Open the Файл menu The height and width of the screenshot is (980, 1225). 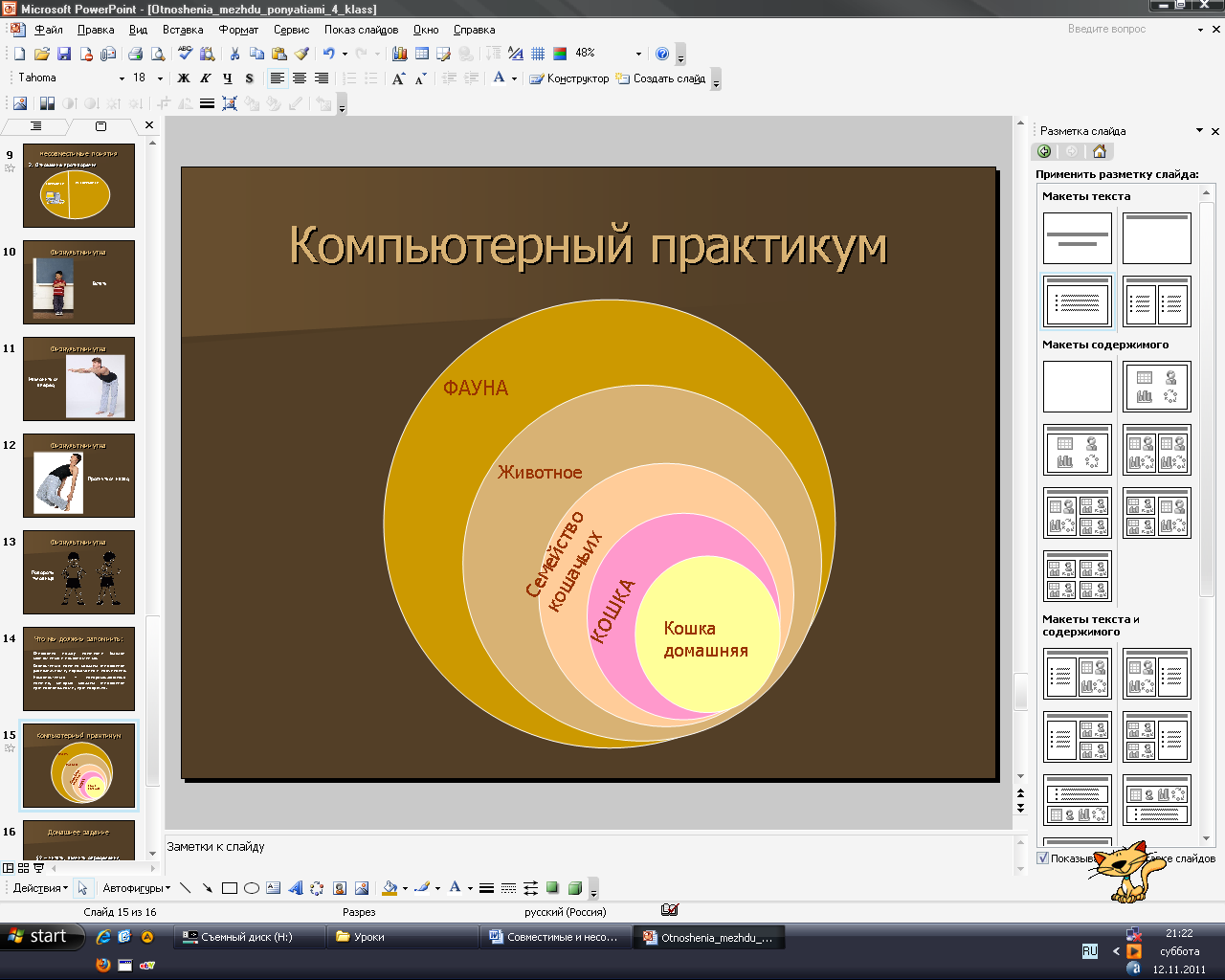[48, 30]
